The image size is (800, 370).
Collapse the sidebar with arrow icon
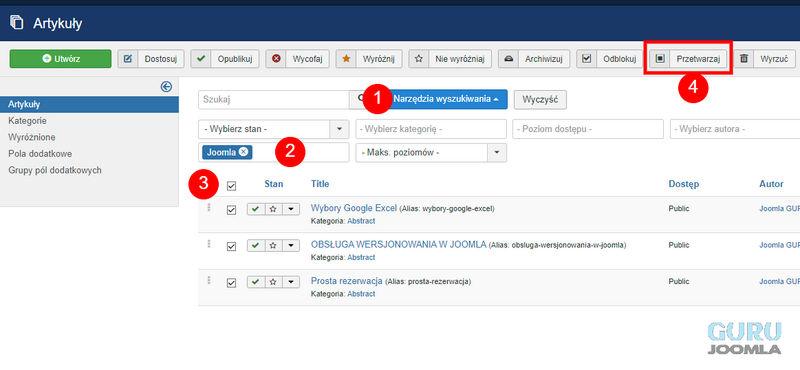(166, 87)
